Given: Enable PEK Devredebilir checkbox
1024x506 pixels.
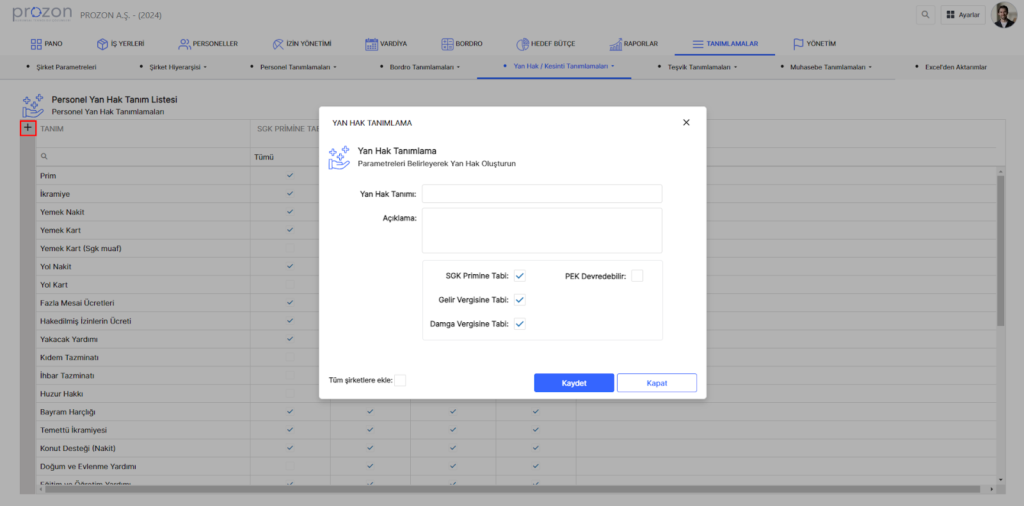Looking at the screenshot, I should pyautogui.click(x=637, y=276).
